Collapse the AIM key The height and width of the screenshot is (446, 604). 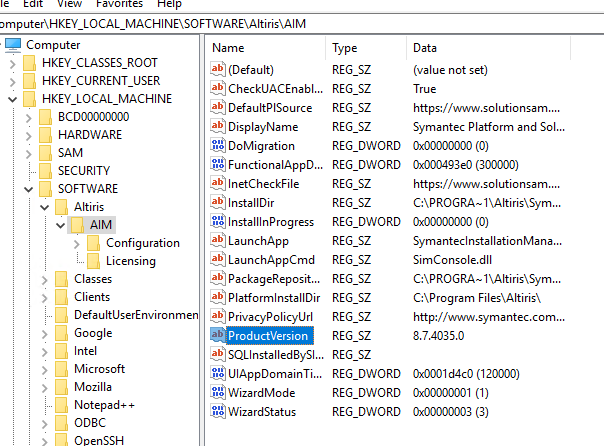click(61, 225)
